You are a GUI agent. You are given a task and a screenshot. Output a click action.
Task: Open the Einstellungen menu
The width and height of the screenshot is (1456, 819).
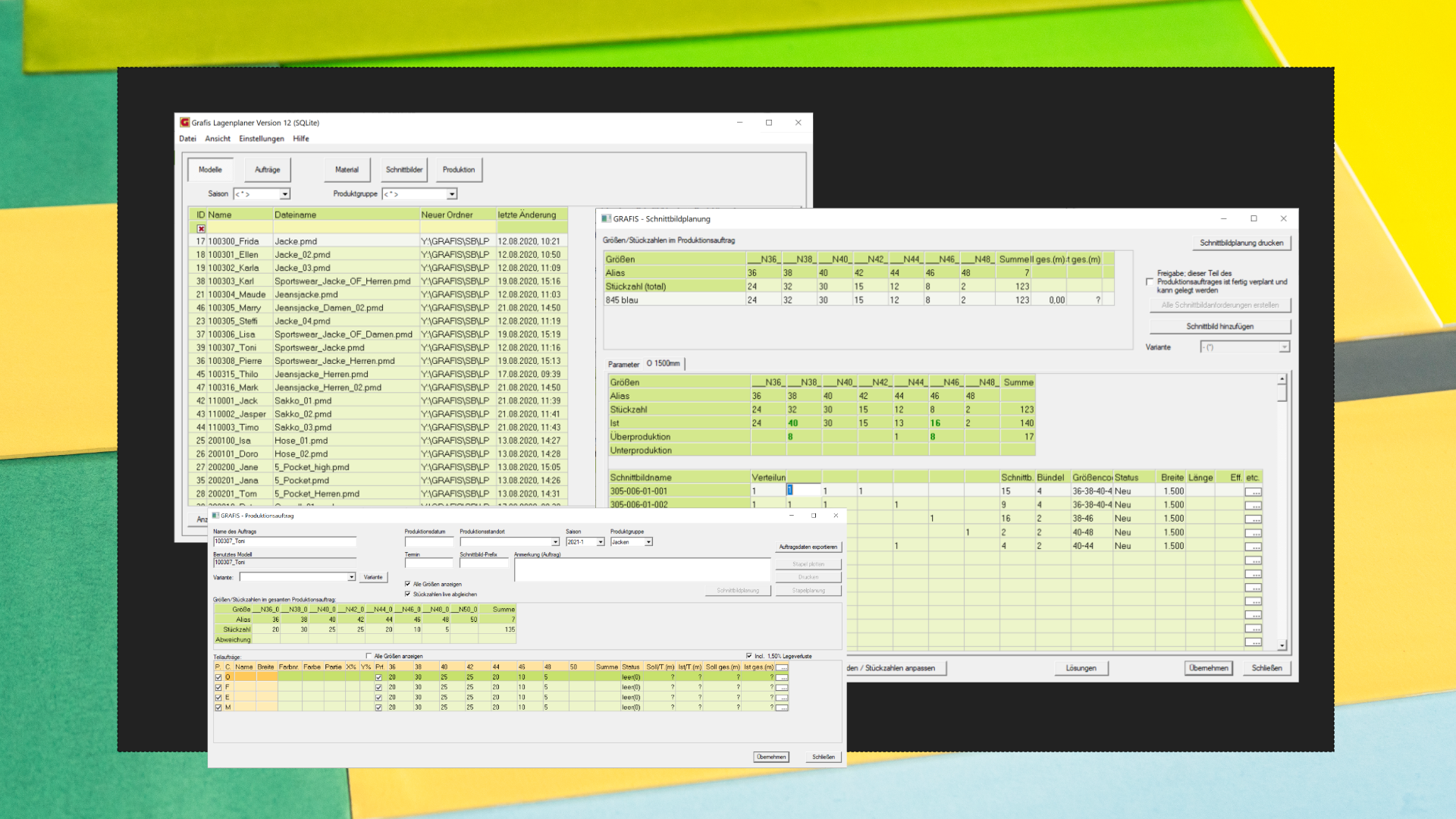tap(262, 139)
